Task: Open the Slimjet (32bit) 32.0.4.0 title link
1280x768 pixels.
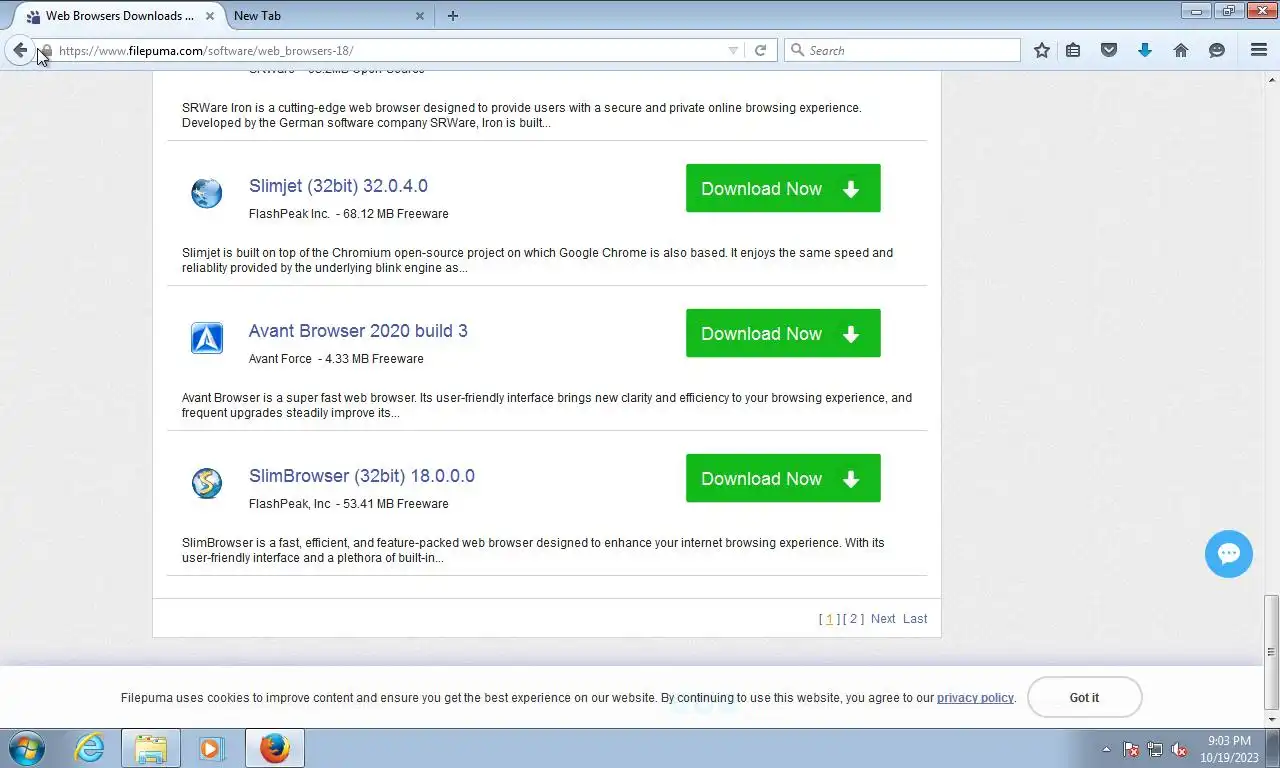Action: (x=338, y=186)
